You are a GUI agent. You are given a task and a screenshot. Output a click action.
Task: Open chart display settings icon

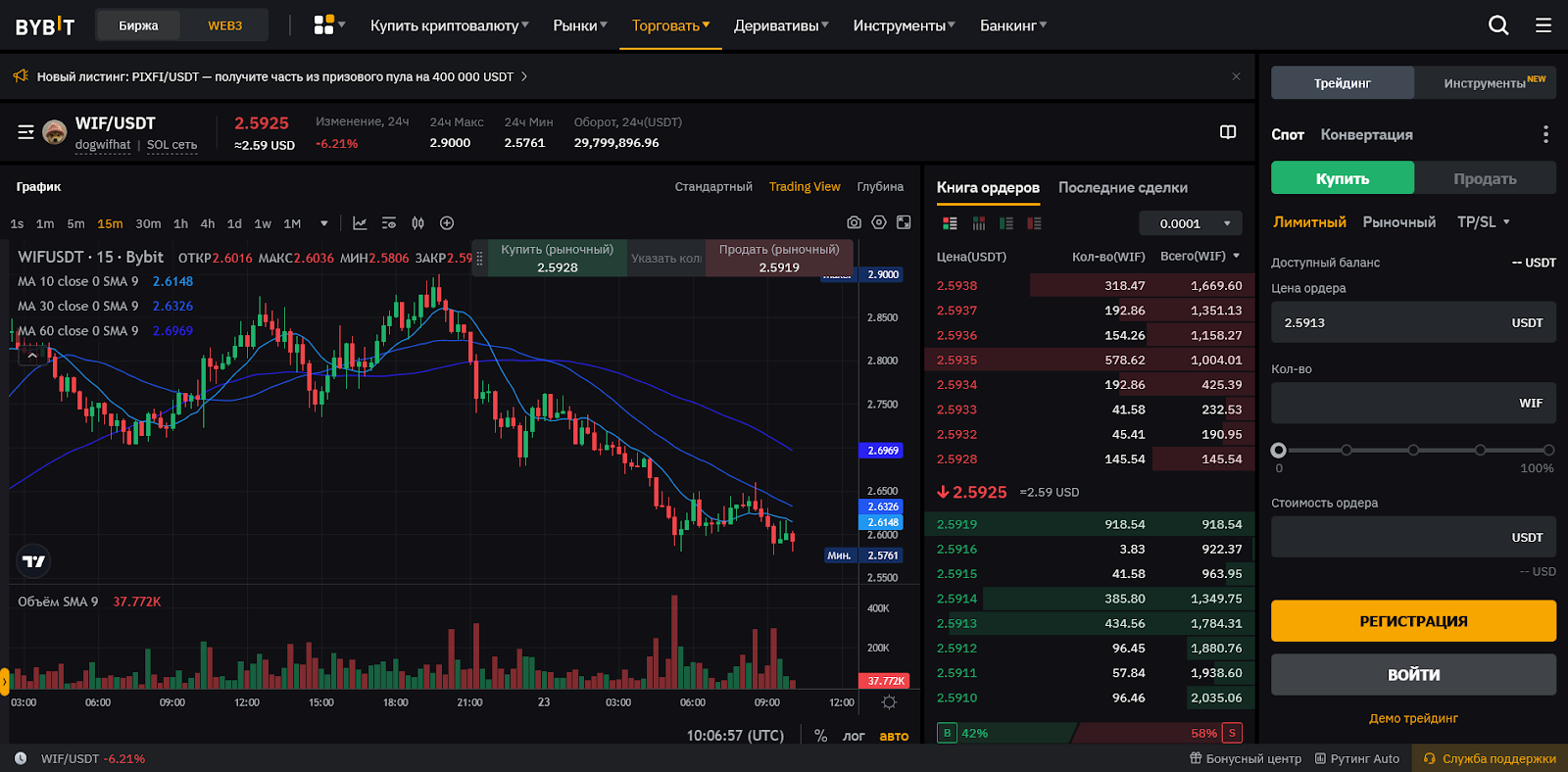tap(389, 223)
